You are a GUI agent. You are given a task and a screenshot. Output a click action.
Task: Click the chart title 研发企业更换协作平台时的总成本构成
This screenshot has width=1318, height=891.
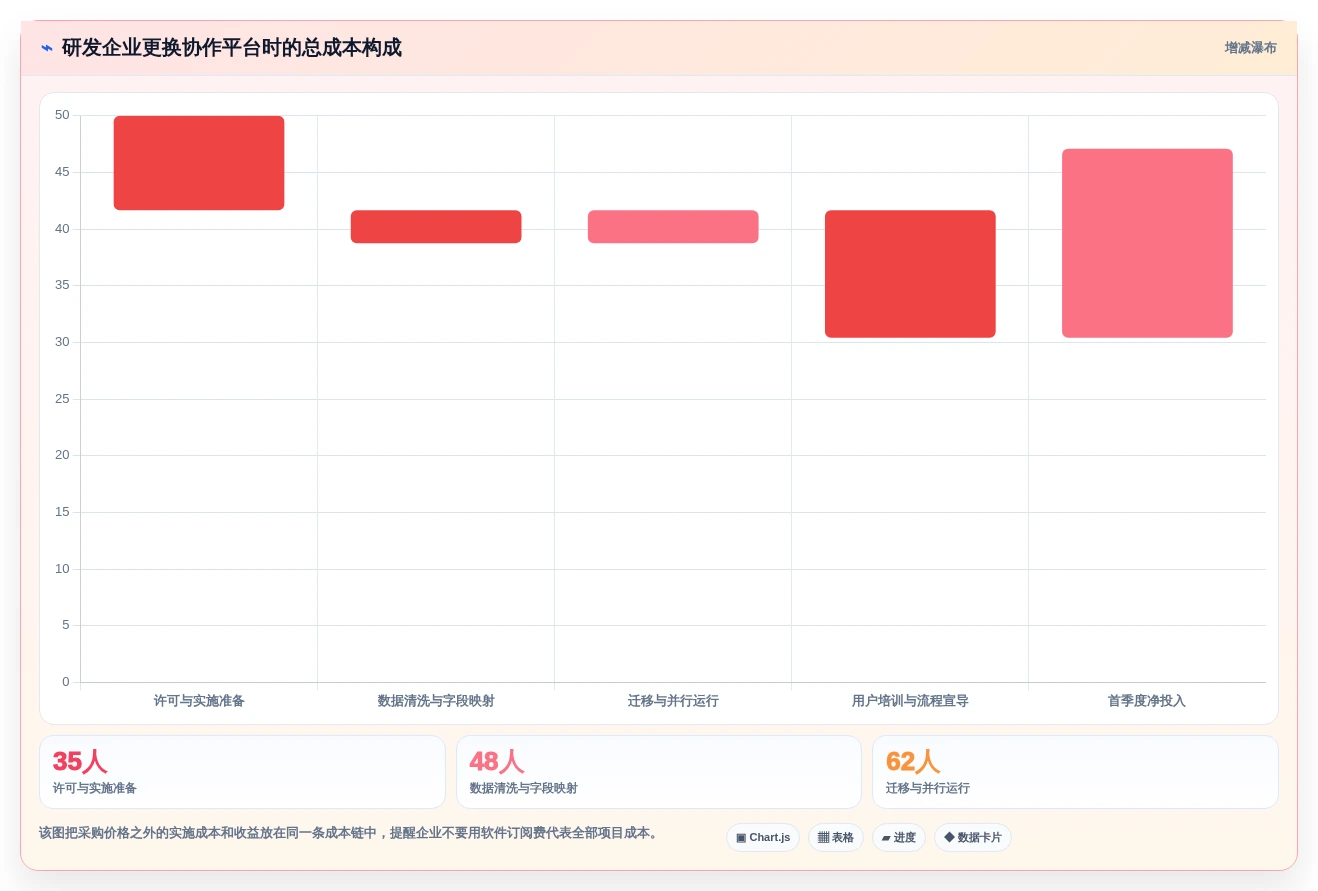pos(232,48)
